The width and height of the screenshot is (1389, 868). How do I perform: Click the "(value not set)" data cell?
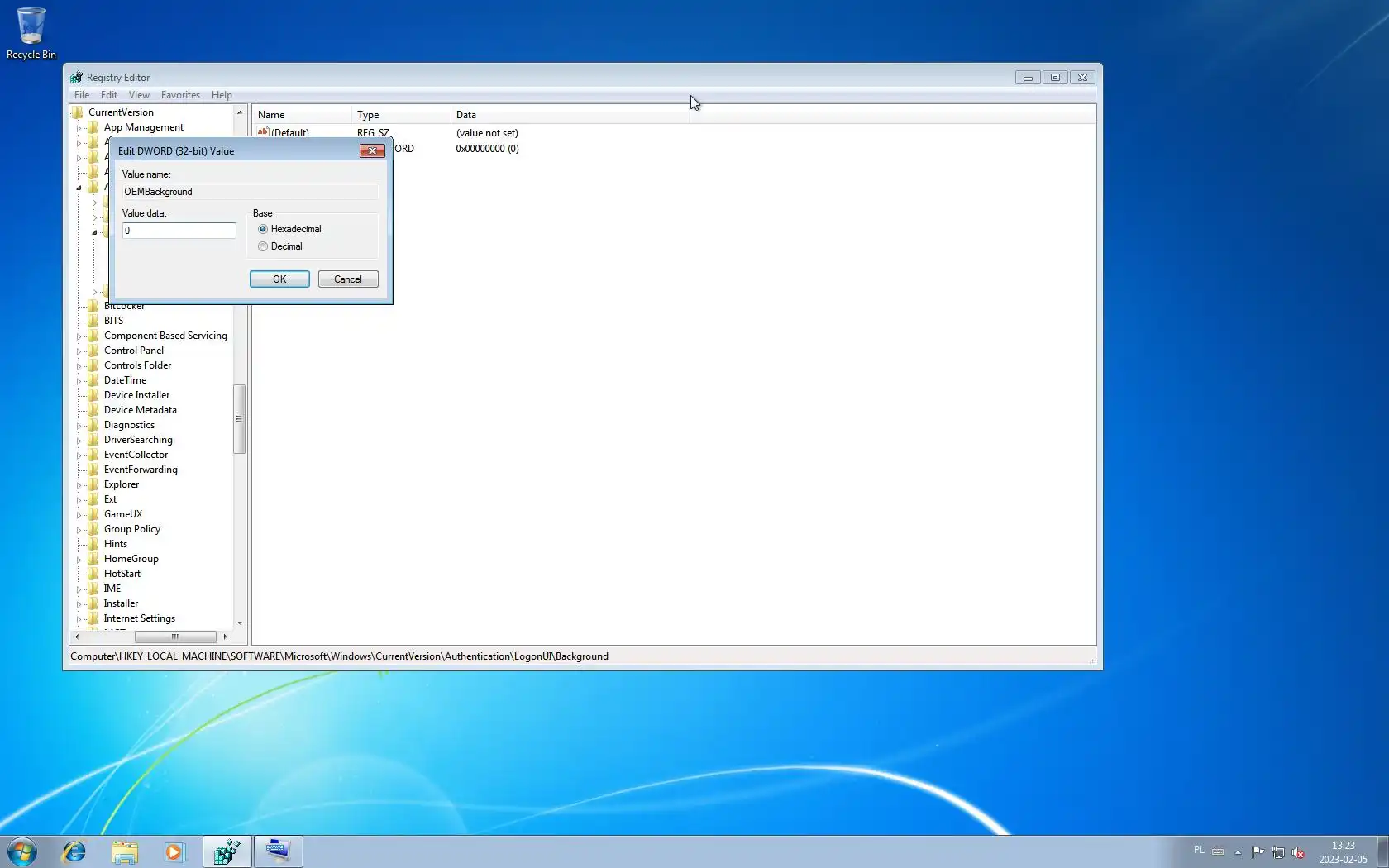point(487,133)
